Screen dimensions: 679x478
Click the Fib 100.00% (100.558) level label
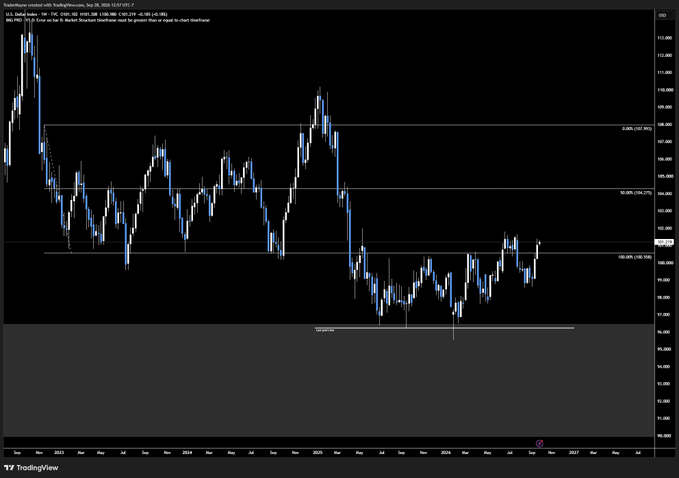[635, 257]
